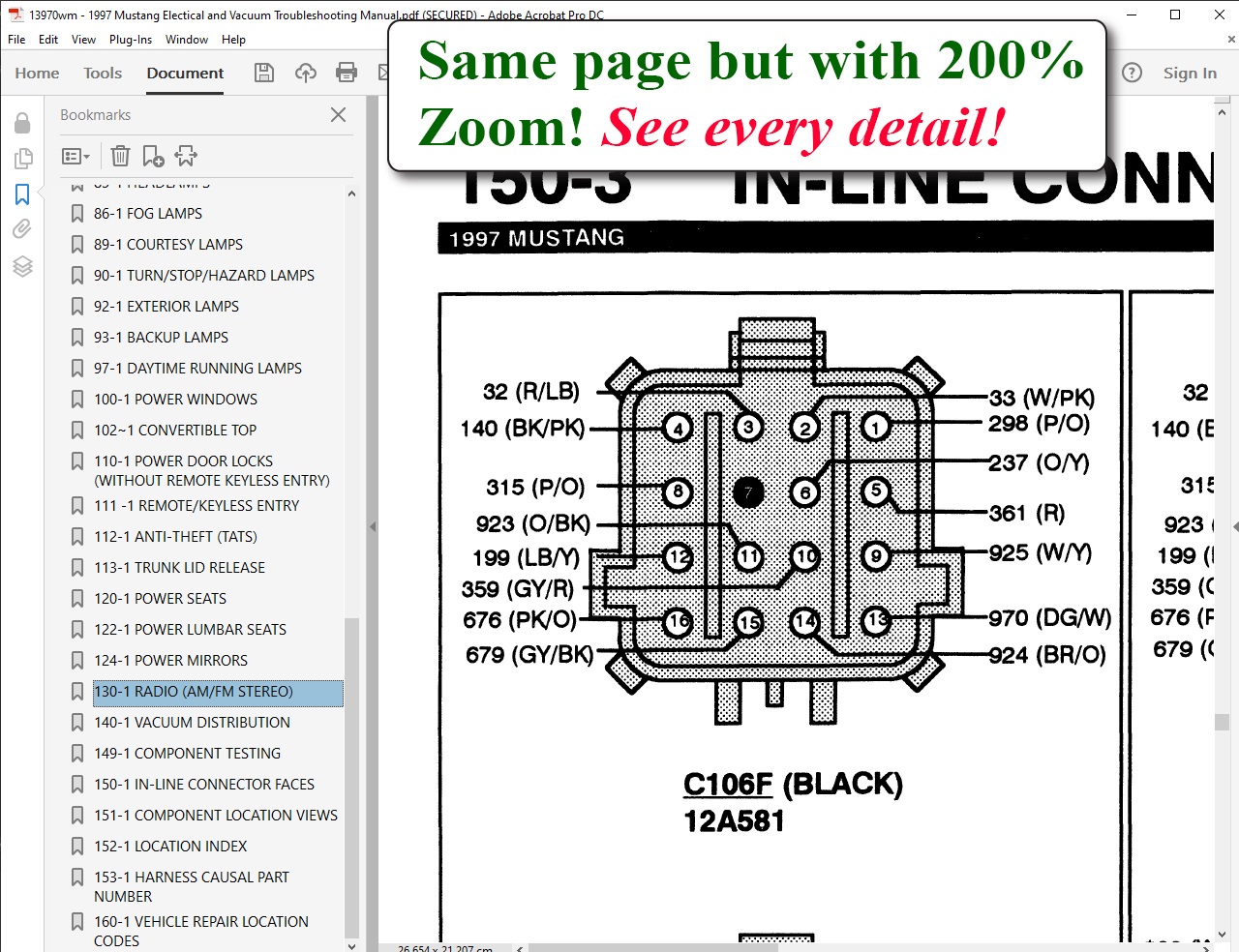Open bookmark 110-1 POWER DOOR LOCKS
Image resolution: width=1239 pixels, height=952 pixels.
(212, 471)
